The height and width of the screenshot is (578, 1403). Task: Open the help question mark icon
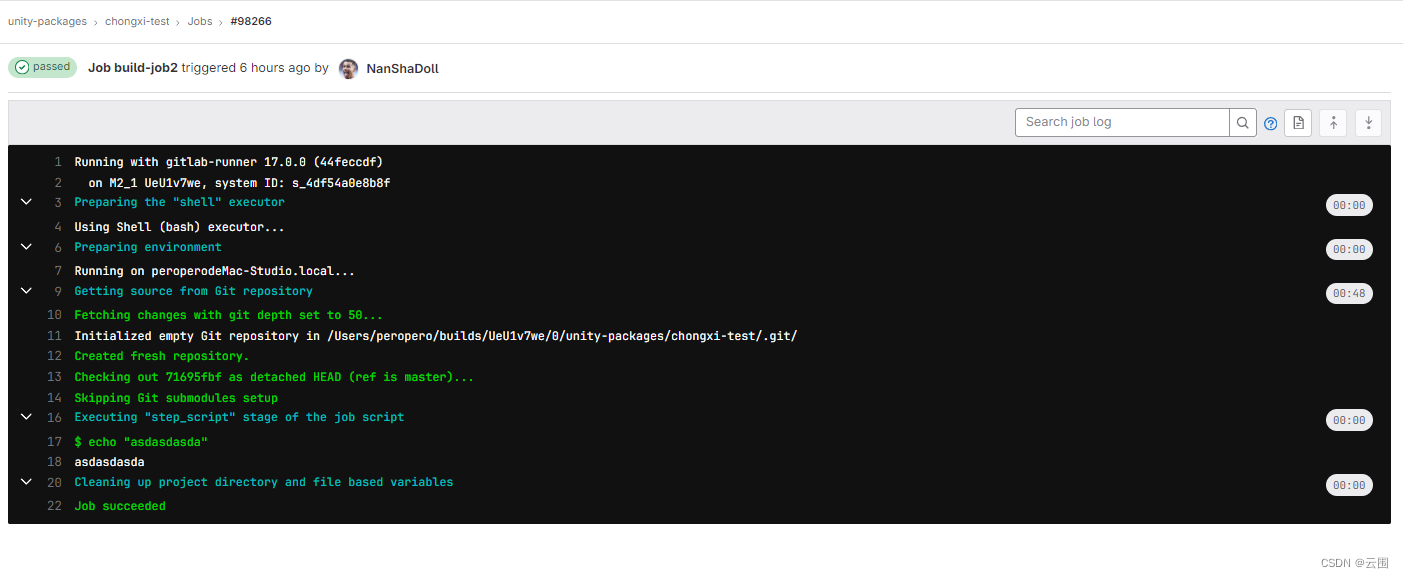1270,123
